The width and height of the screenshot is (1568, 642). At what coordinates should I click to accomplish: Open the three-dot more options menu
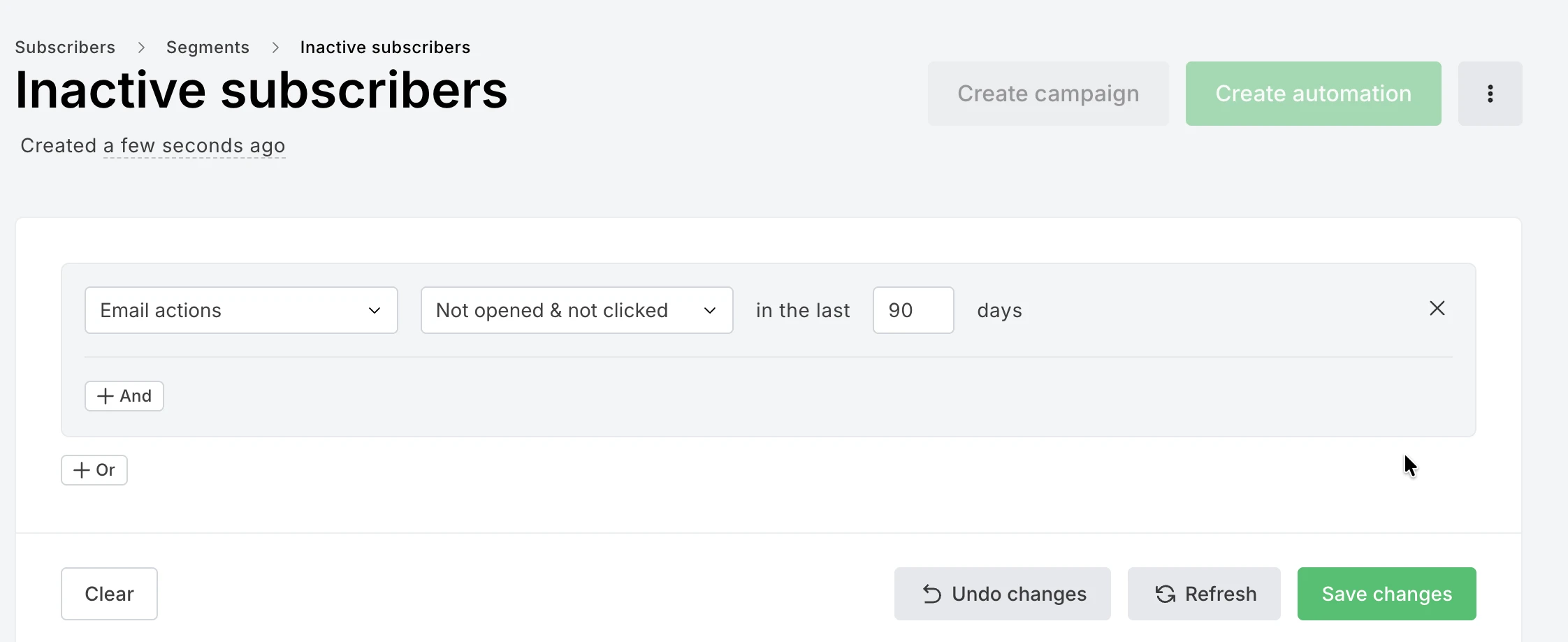(x=1490, y=93)
